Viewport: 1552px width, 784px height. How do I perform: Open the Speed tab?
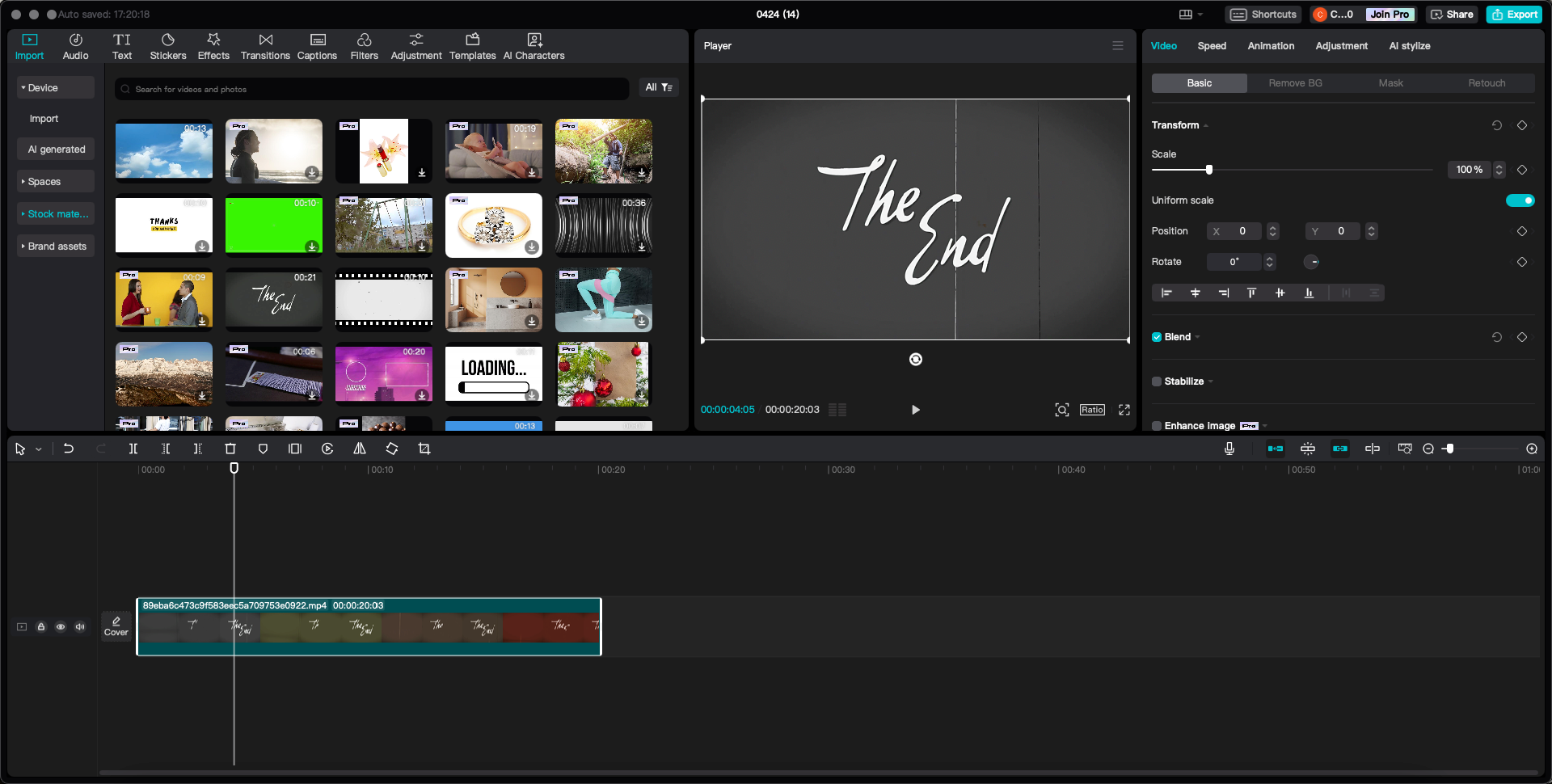point(1212,46)
